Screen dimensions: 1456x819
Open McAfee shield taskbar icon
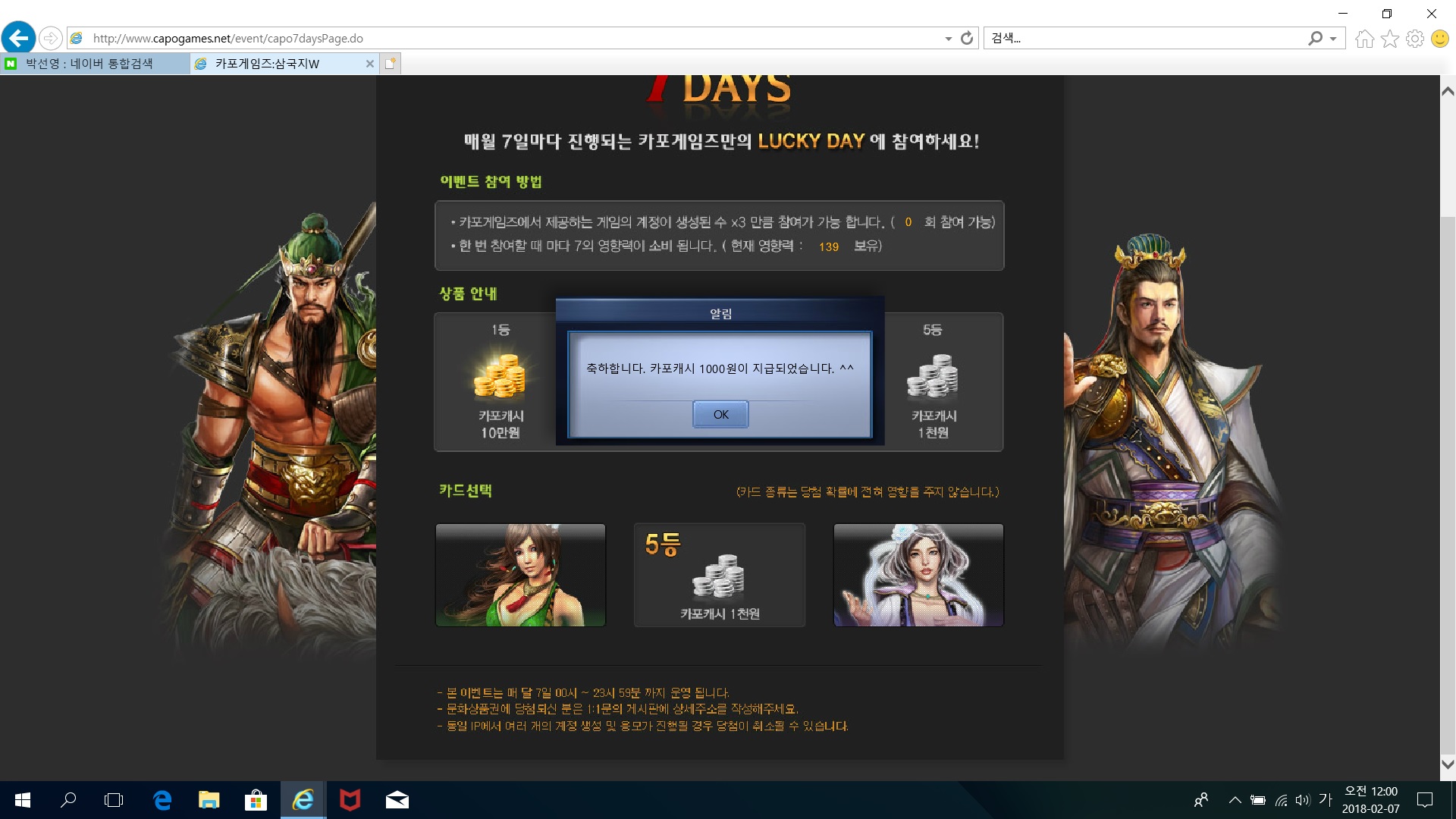coord(350,800)
